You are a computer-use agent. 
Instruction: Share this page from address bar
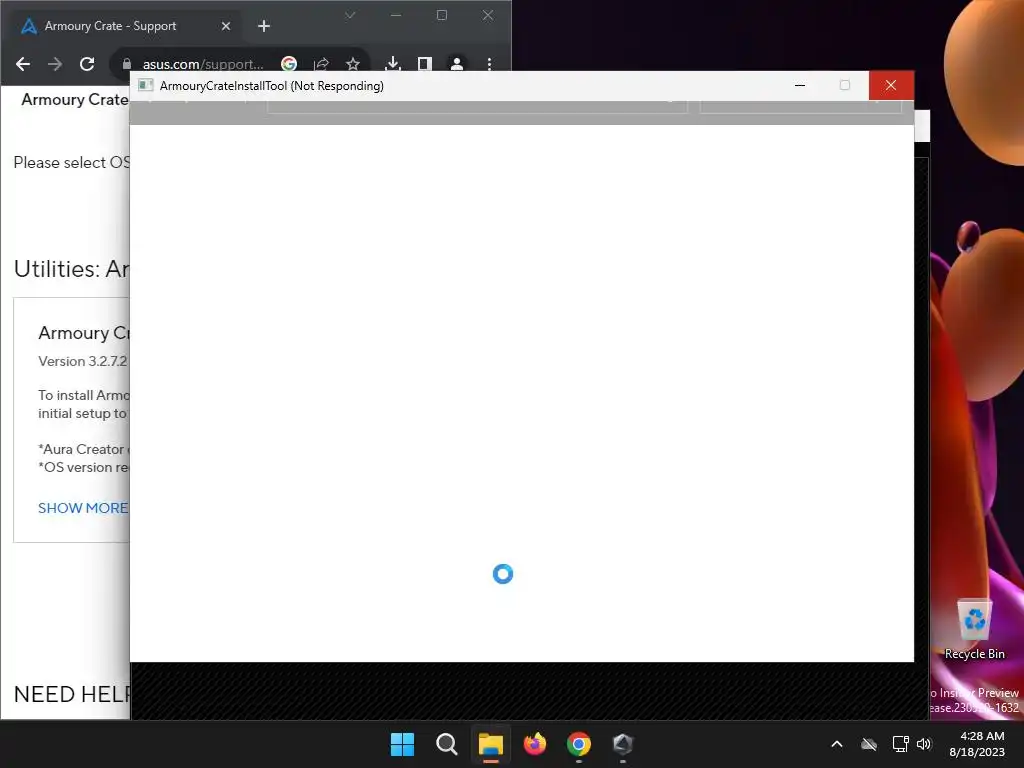click(321, 64)
